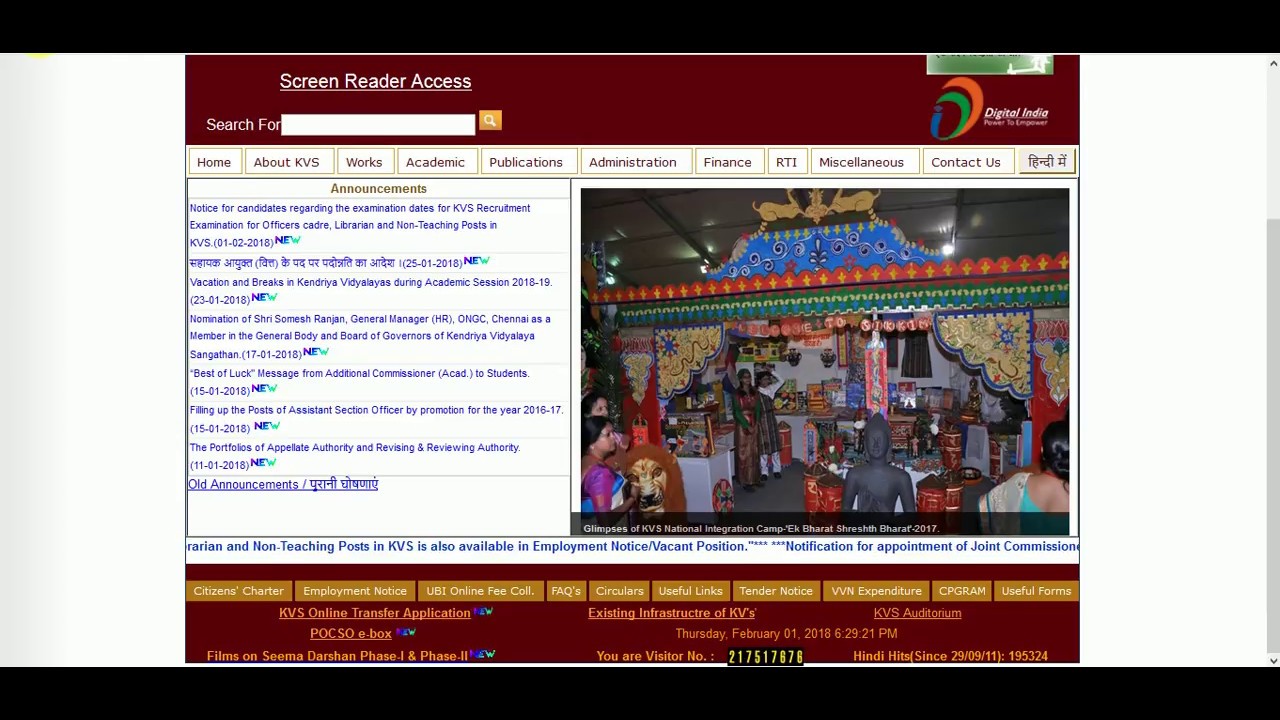Open the KVS Auditorium link
Viewport: 1280px width, 720px height.
coord(917,613)
